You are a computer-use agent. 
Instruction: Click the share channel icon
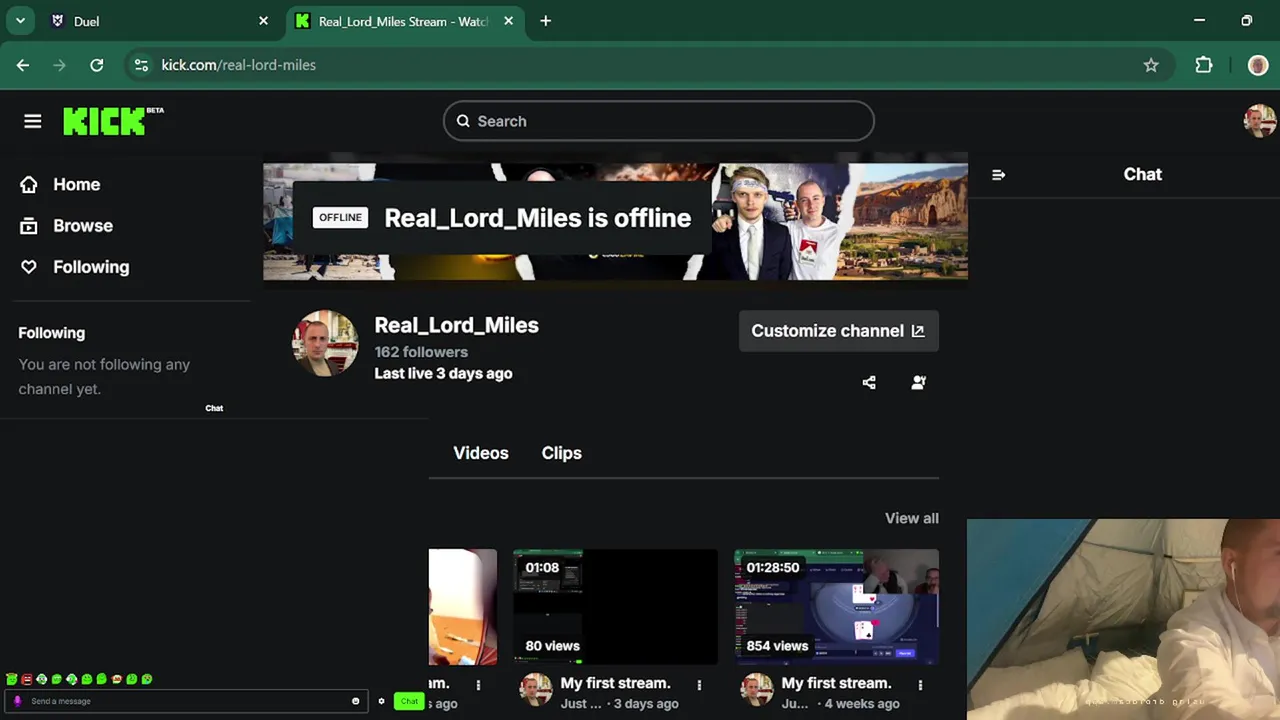pos(869,382)
